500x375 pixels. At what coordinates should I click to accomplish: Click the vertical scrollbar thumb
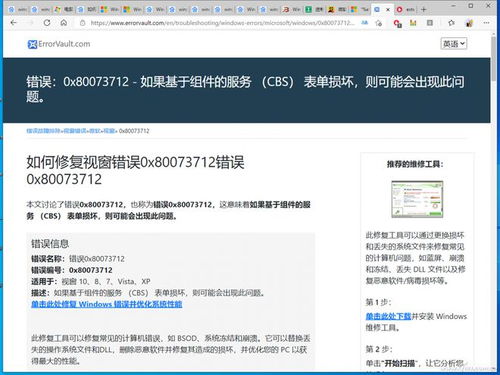click(493, 58)
